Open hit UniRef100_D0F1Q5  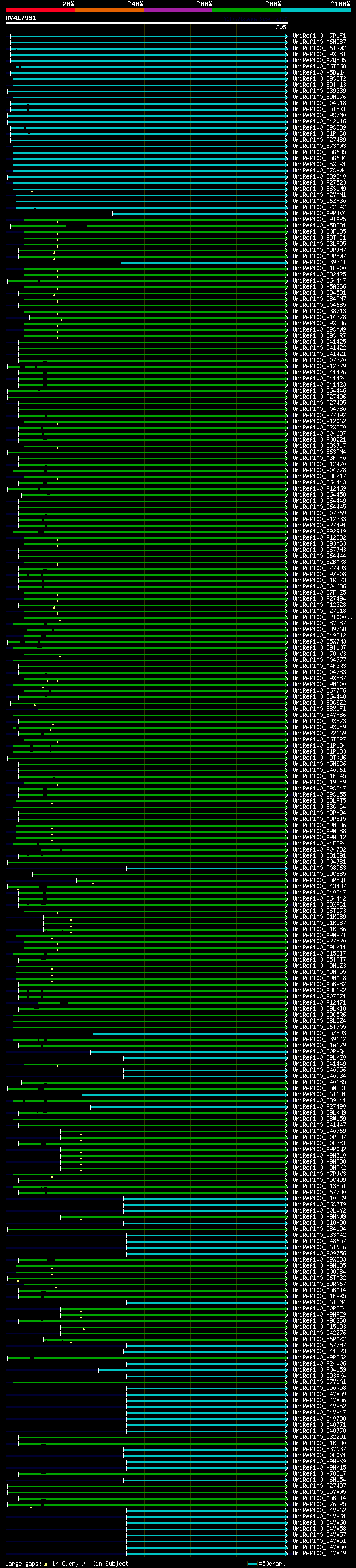(x=319, y=232)
